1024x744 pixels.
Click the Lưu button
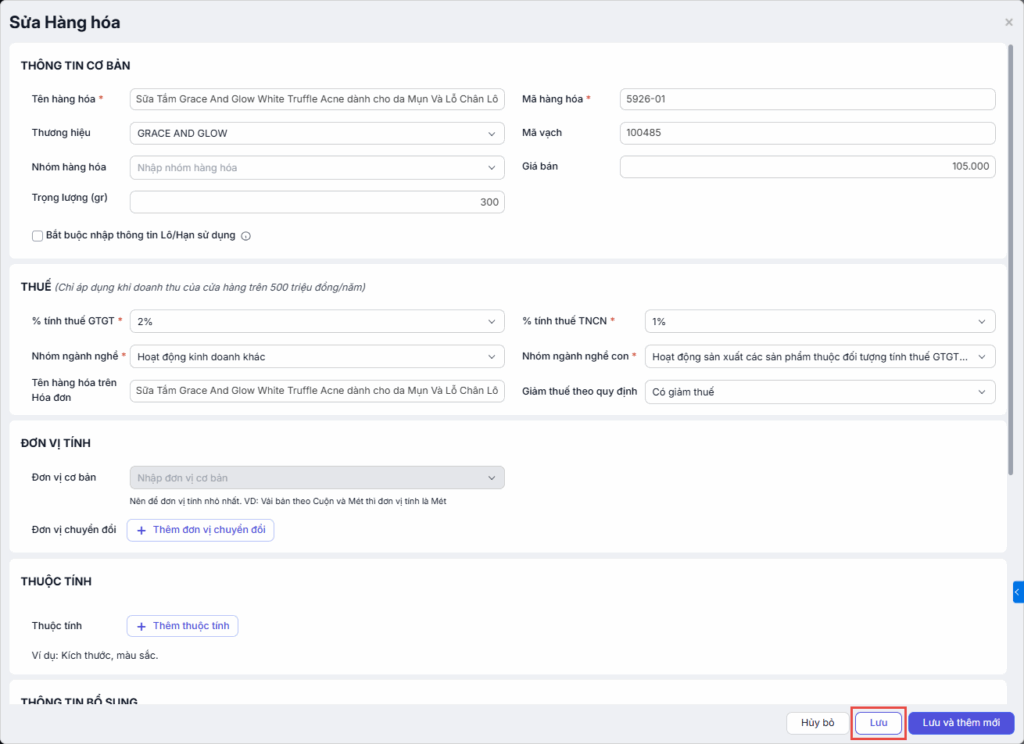tap(879, 723)
